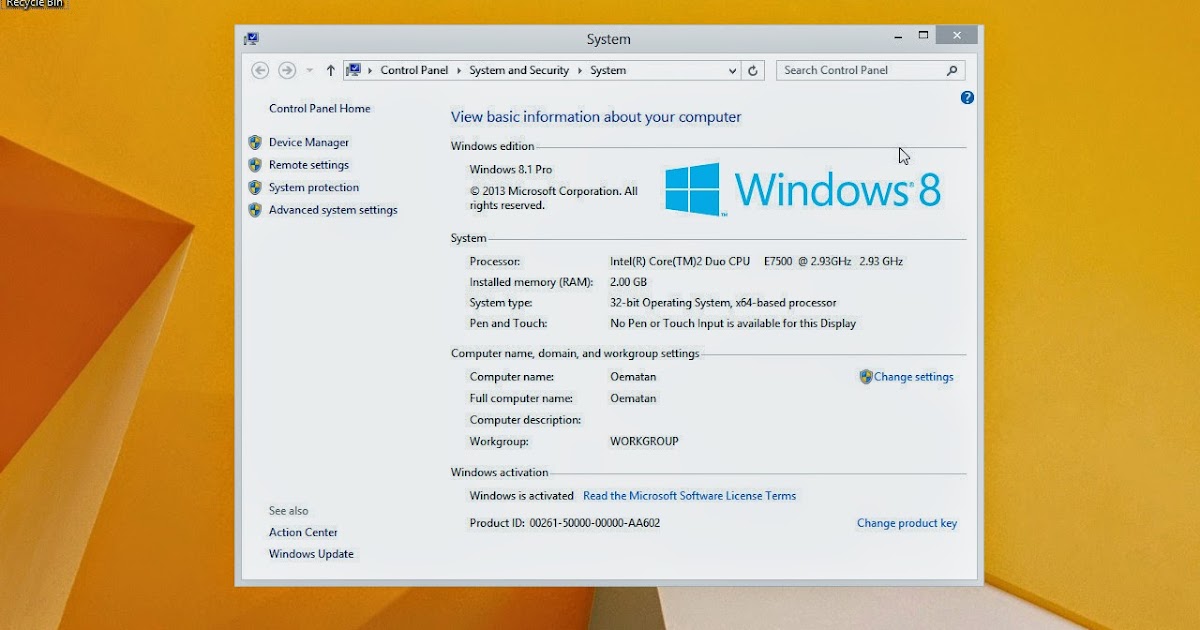Click the Back navigation arrow

click(260, 70)
